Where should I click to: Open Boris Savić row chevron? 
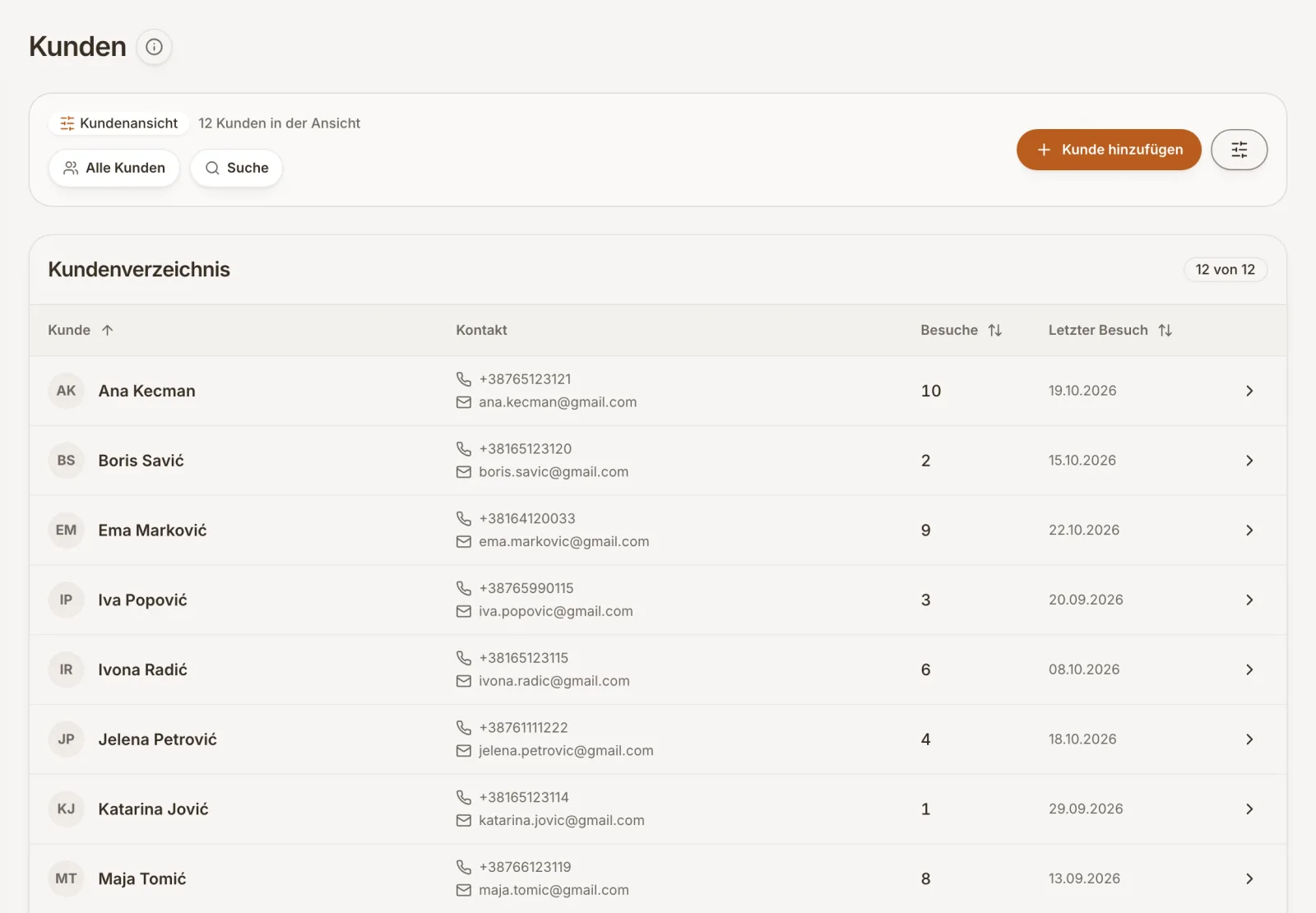1249,461
